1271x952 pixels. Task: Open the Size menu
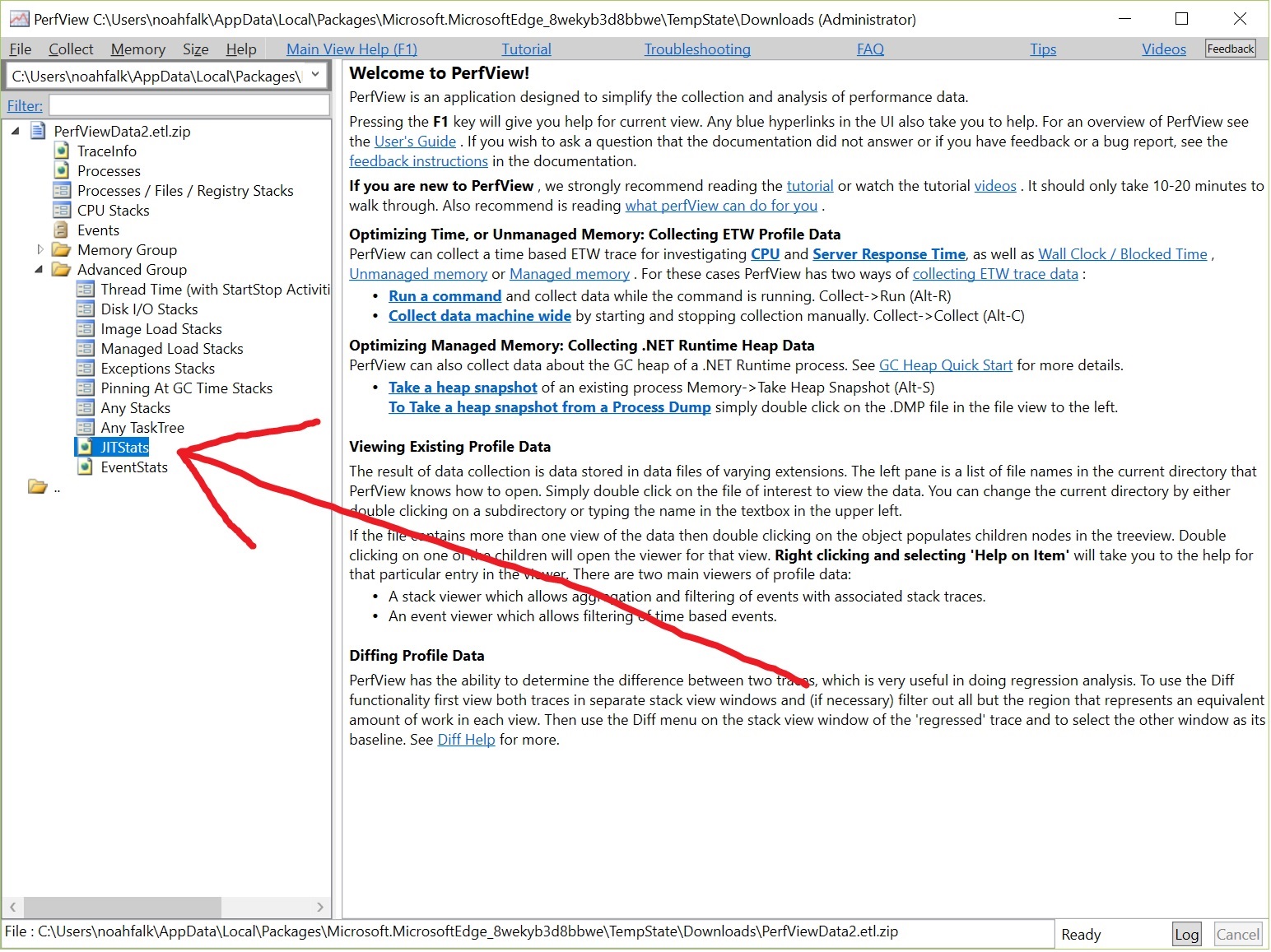pos(195,49)
